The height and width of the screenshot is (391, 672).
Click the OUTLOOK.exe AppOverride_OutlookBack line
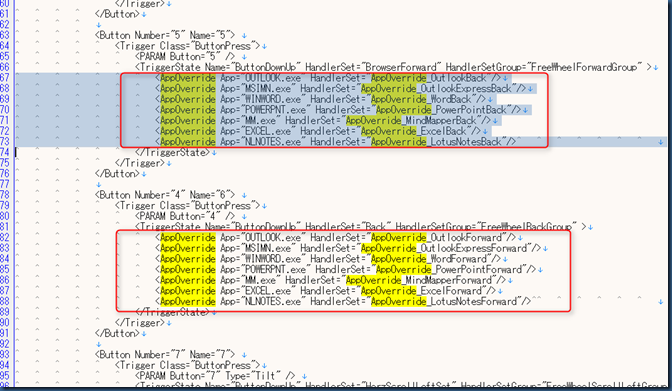[x=328, y=78]
